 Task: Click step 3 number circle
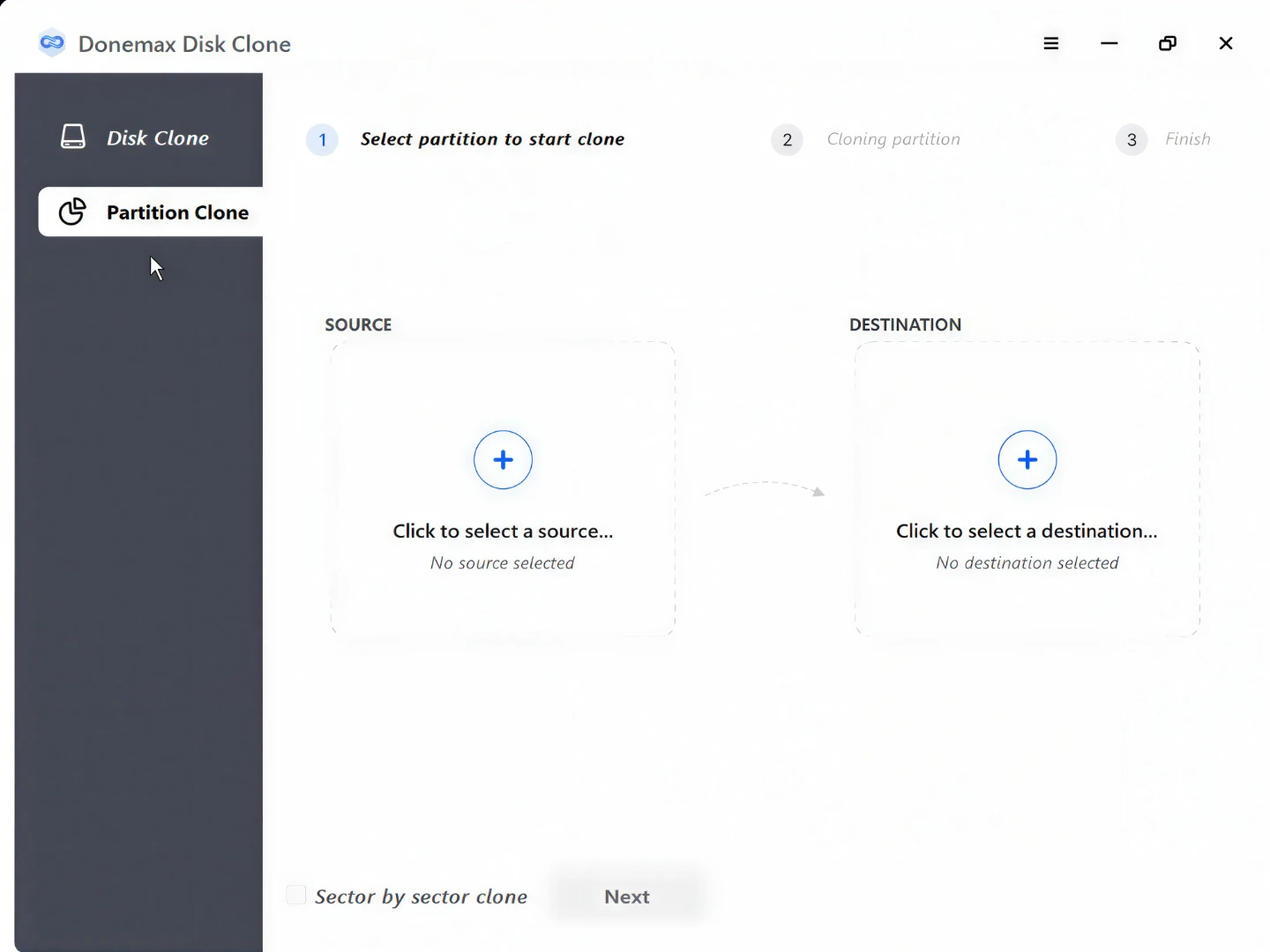pyautogui.click(x=1132, y=139)
